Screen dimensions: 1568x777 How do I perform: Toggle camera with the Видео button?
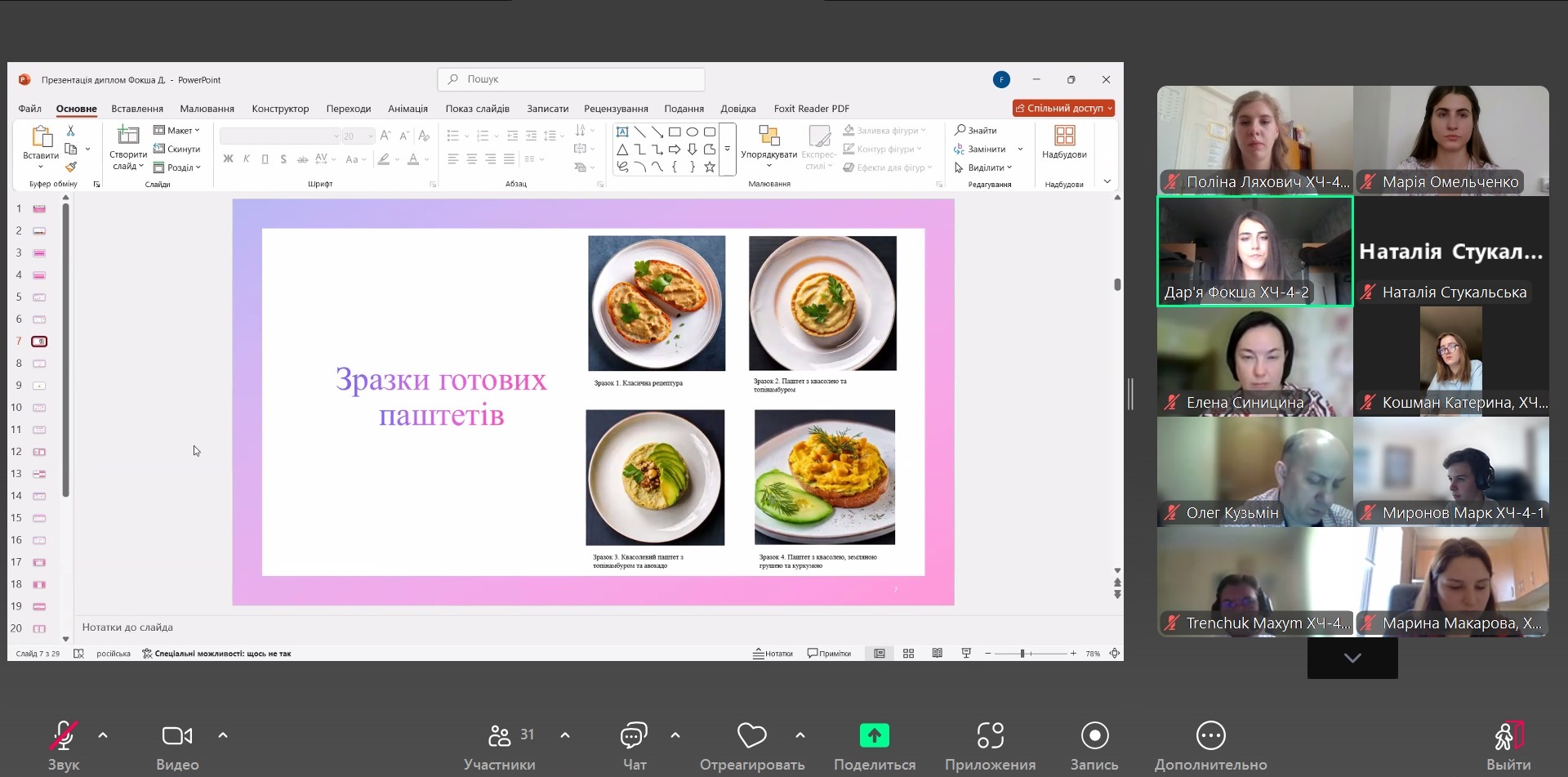click(177, 736)
